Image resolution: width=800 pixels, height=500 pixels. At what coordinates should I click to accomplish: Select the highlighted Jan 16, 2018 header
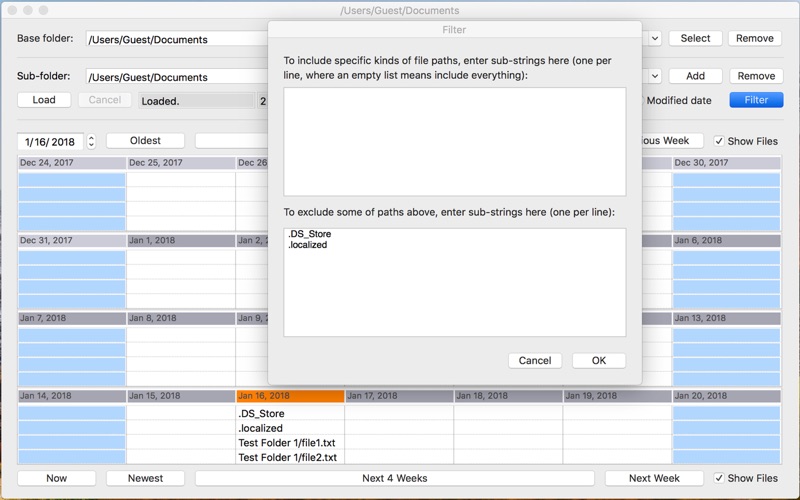coord(290,396)
